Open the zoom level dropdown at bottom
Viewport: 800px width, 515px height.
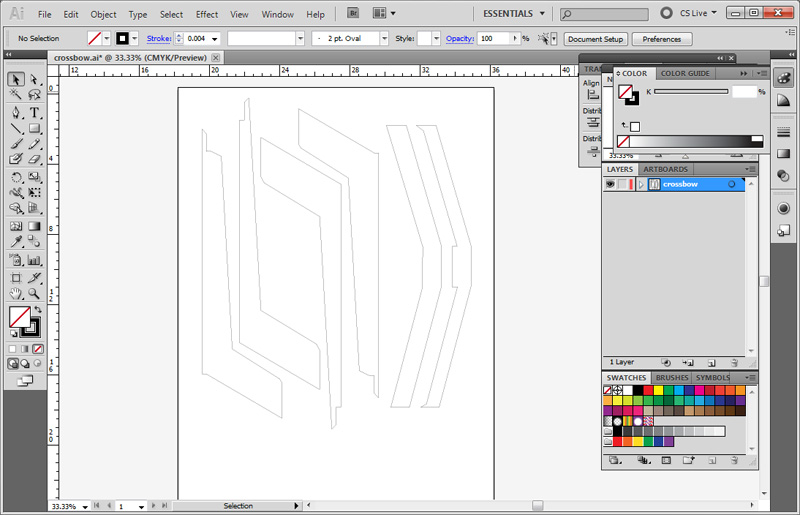(85, 507)
